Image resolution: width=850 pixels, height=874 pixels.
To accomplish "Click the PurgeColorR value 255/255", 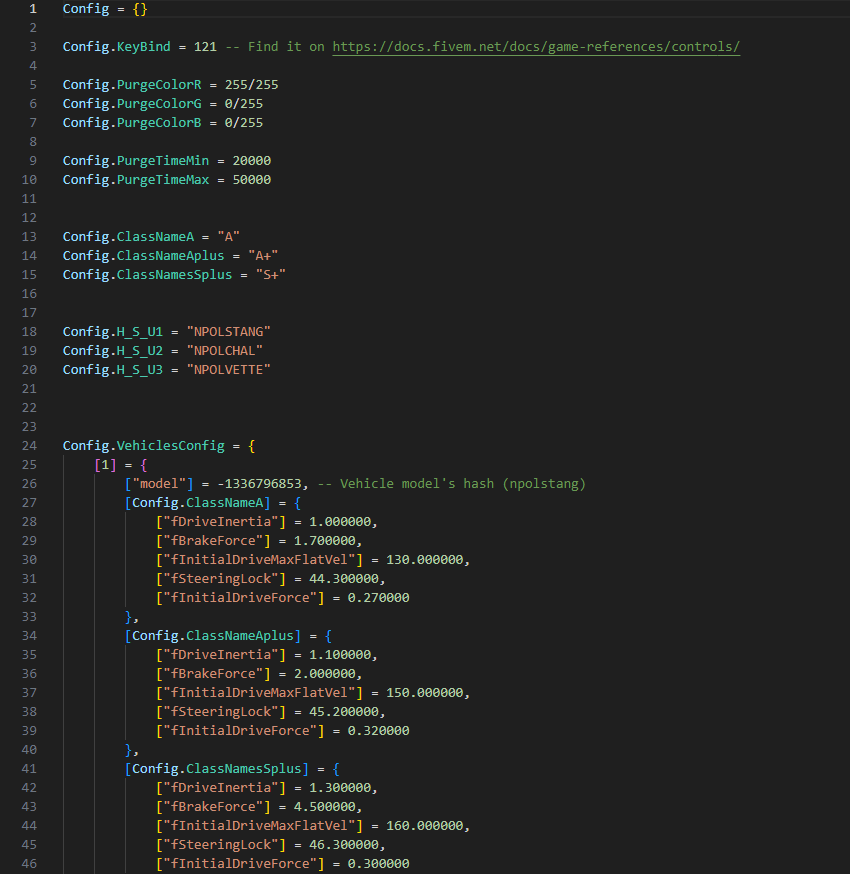I will click(x=251, y=85).
